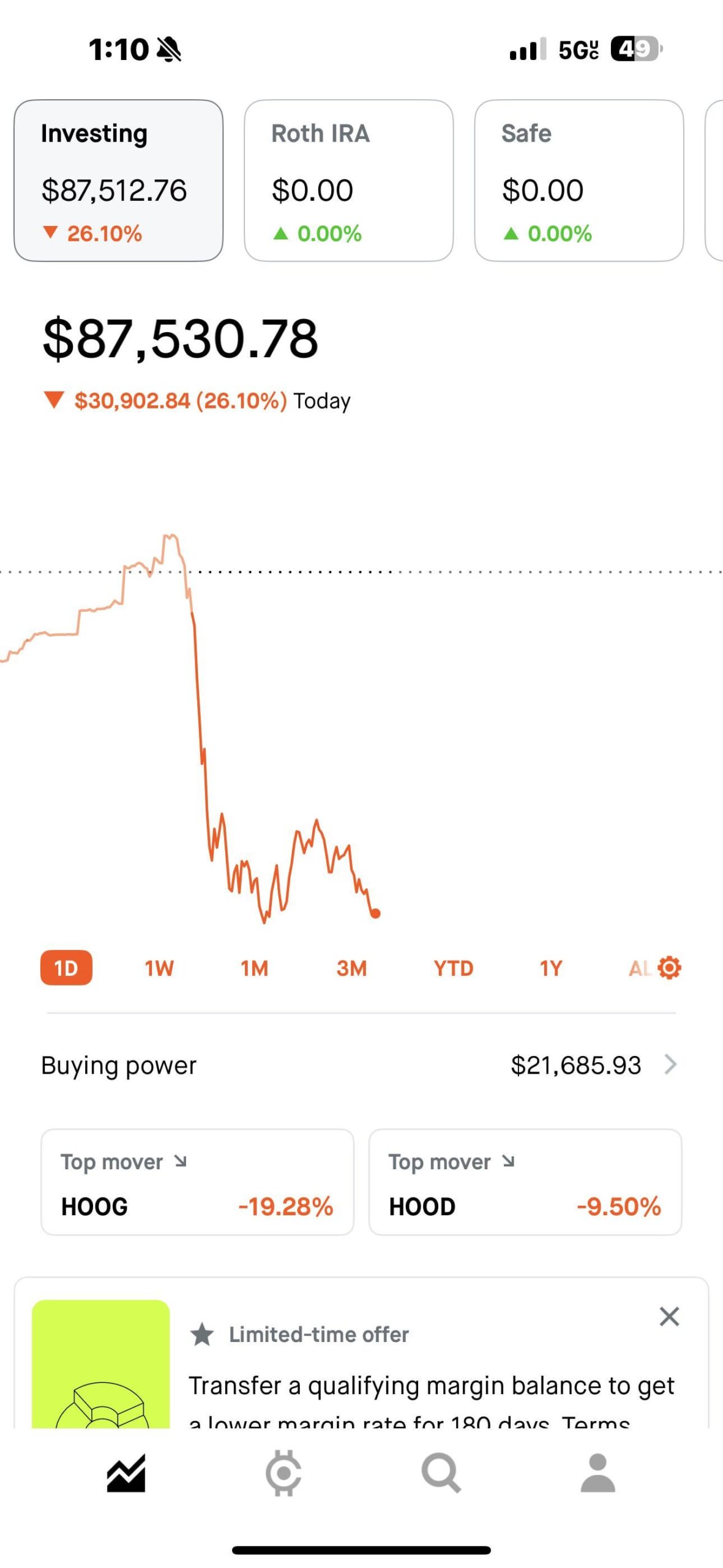Switch to the Safe account card
Viewport: 723px width, 1568px height.
[x=579, y=181]
